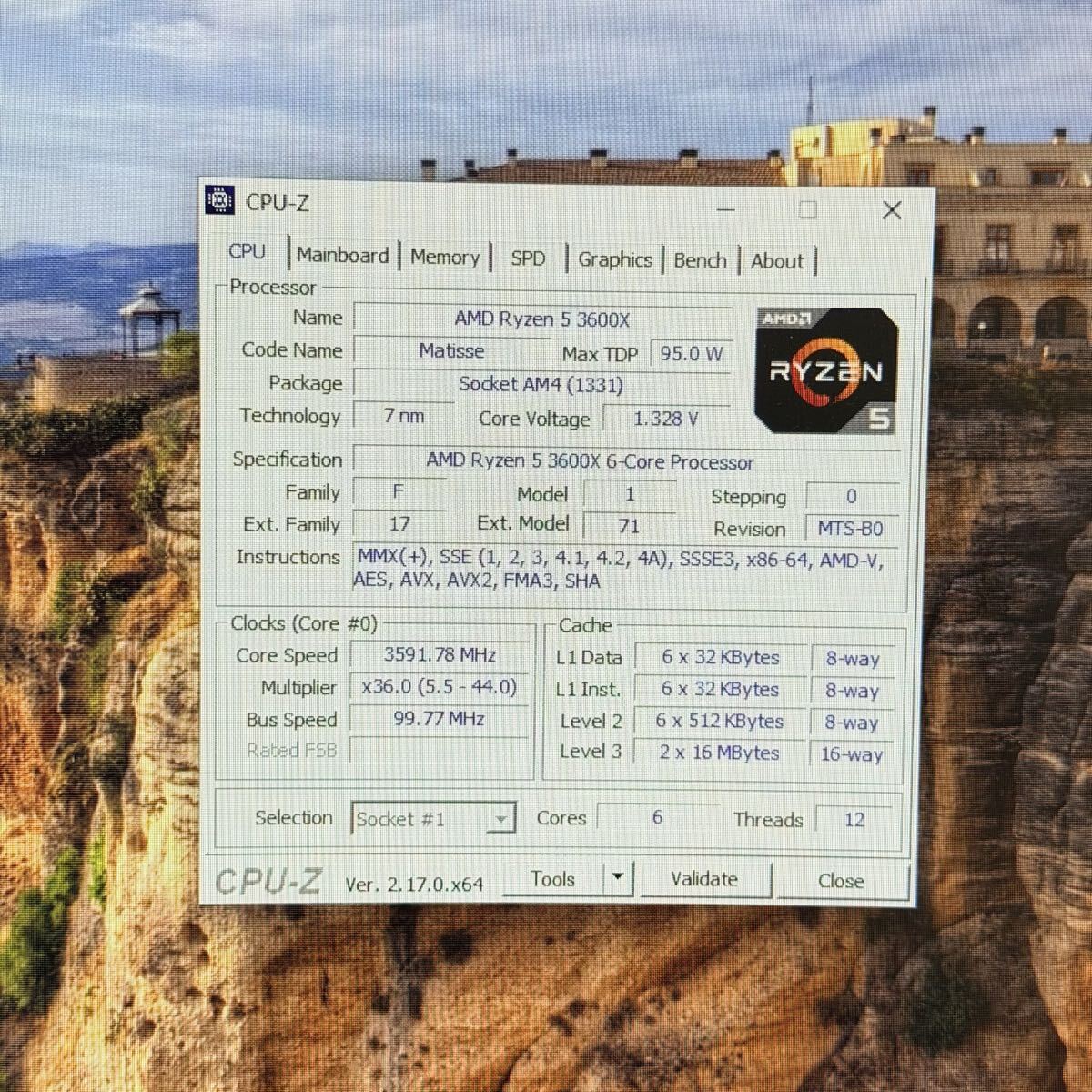Close CPU-Z with the X button
1092x1092 pixels.
click(x=892, y=211)
